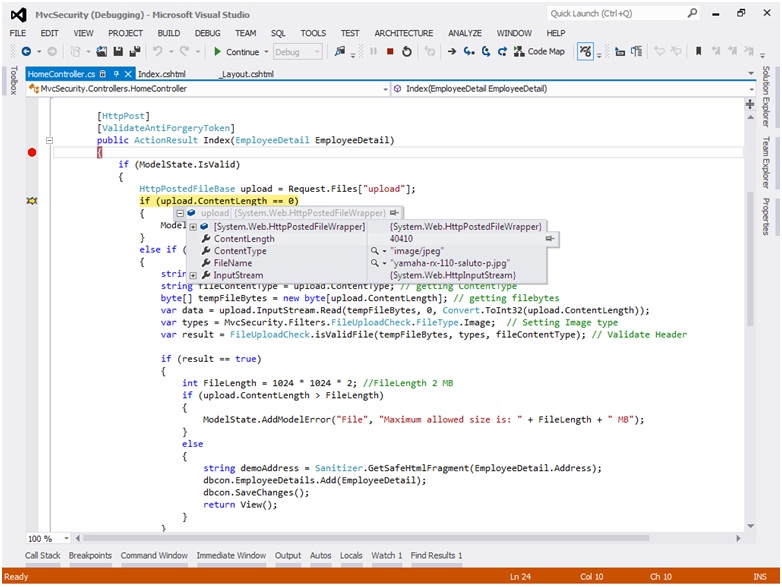Click the Undo arrow icon
782x587 pixels.
click(158, 51)
